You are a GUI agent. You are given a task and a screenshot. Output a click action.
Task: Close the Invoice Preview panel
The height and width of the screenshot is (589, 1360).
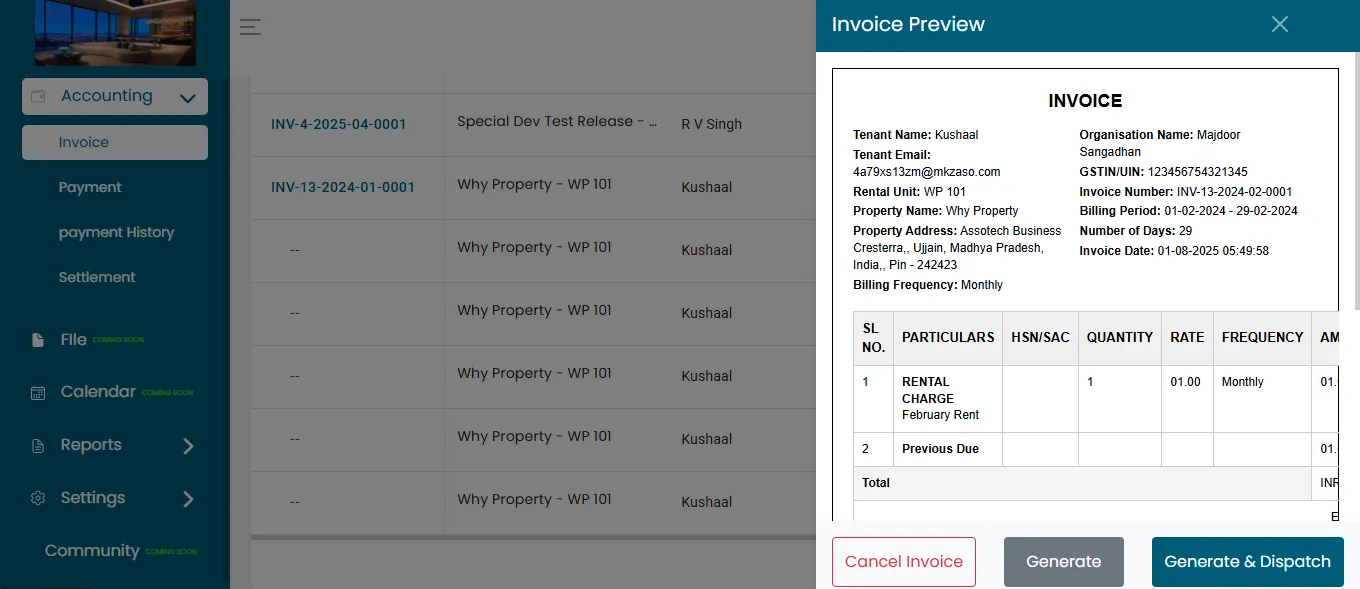1280,24
